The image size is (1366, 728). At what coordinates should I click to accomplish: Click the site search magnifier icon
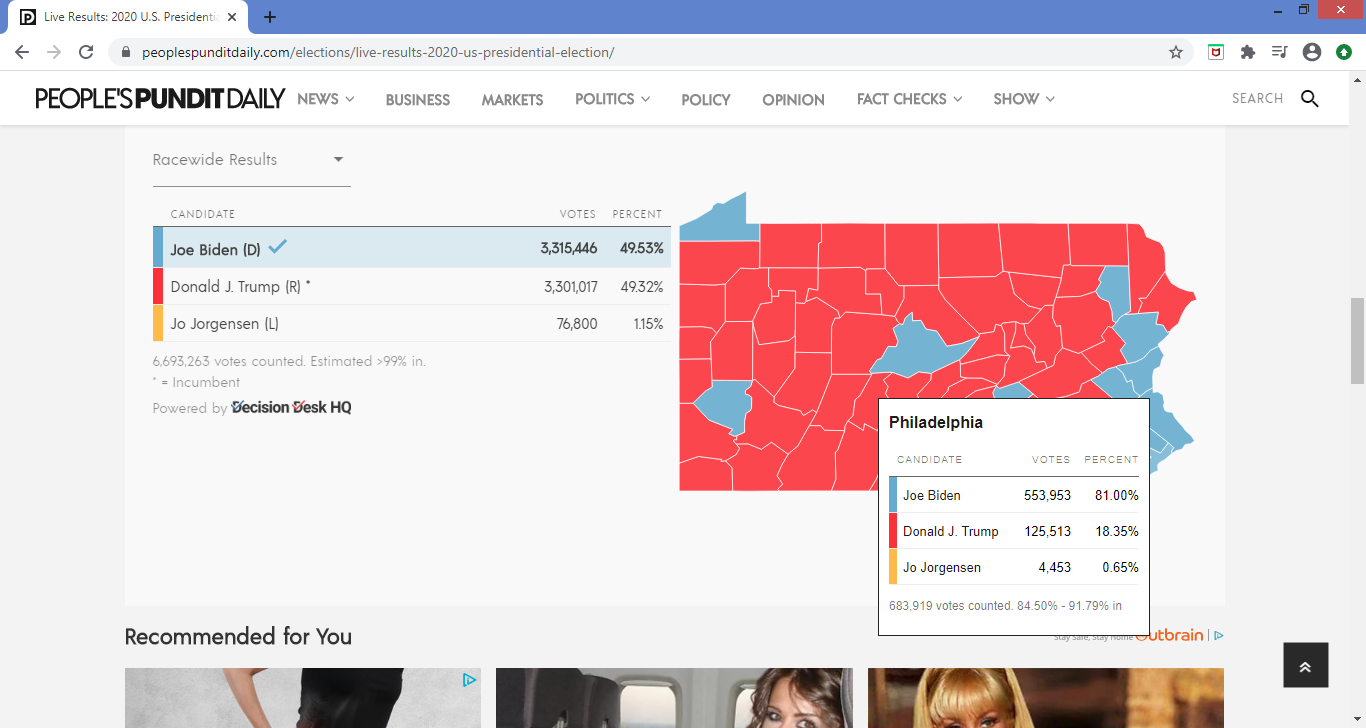coord(1309,98)
